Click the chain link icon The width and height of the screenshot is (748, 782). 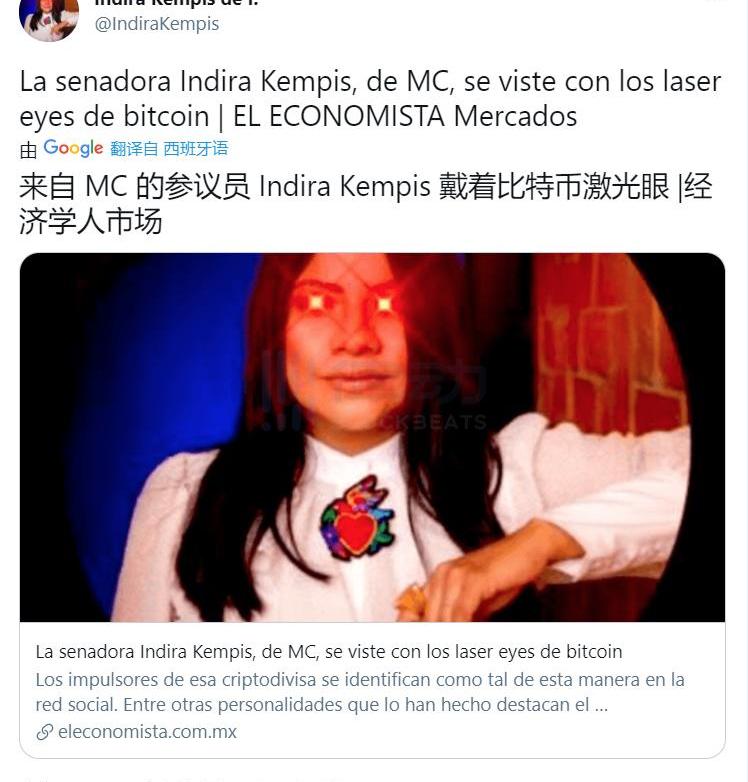[44, 732]
